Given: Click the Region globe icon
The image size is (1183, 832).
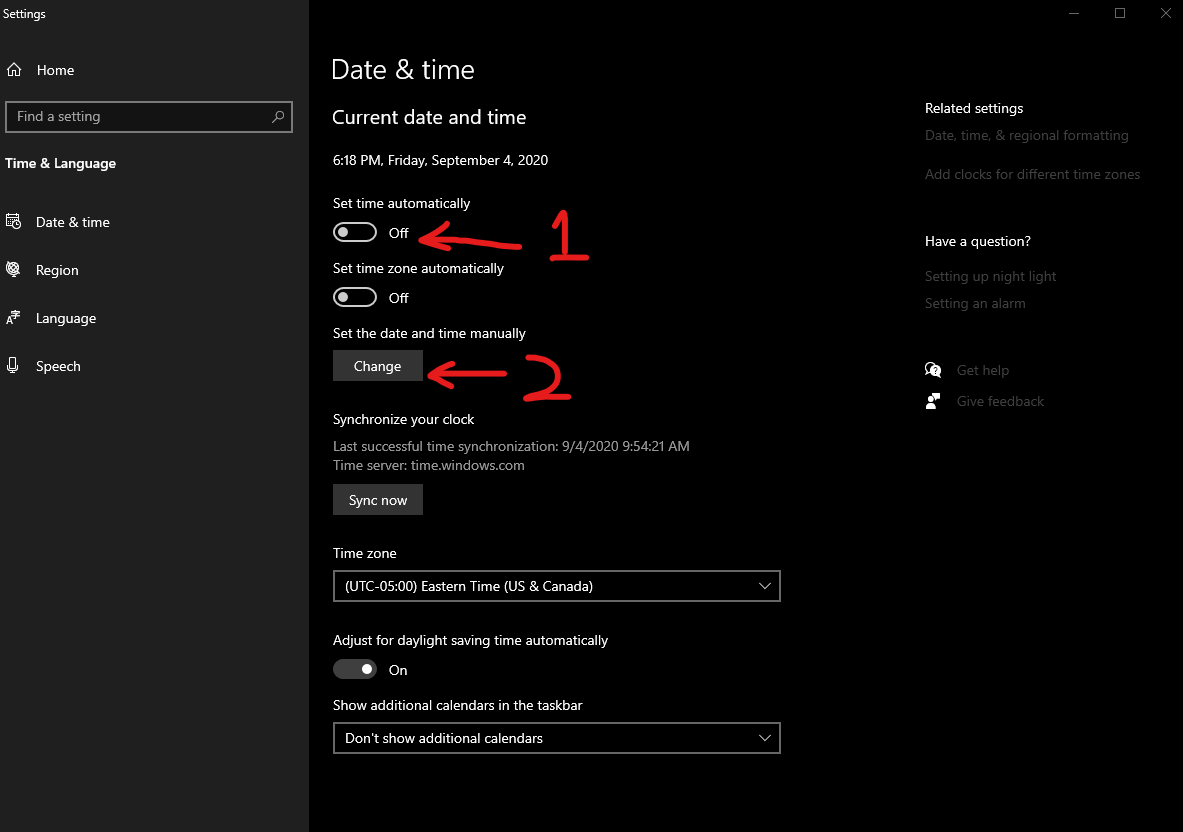Looking at the screenshot, I should pos(14,270).
